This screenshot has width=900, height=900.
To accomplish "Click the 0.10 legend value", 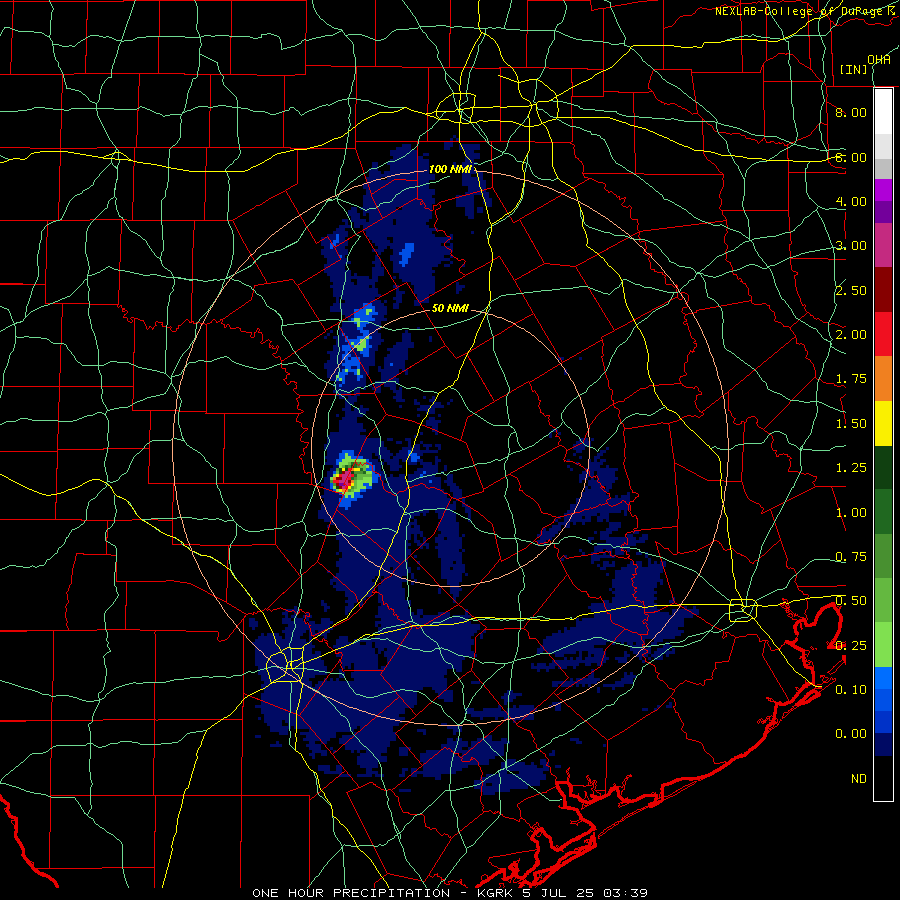I will pos(851,690).
